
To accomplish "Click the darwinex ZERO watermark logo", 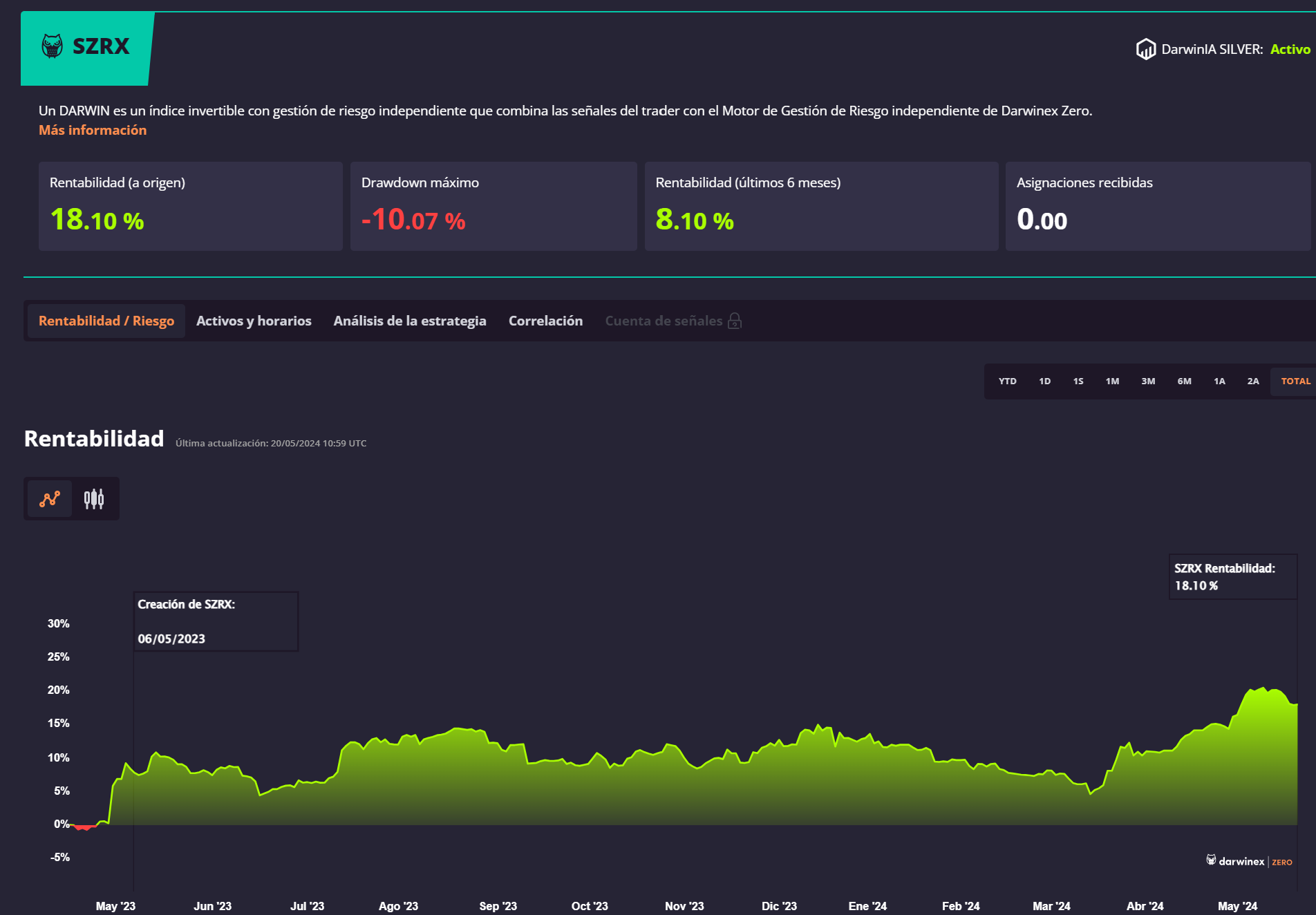I will click(x=1249, y=861).
